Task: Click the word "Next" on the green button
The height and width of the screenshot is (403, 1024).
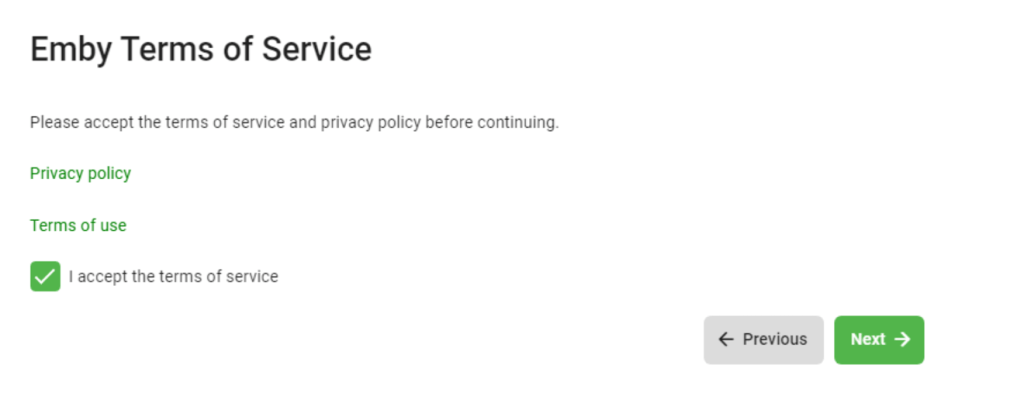Action: (x=868, y=340)
